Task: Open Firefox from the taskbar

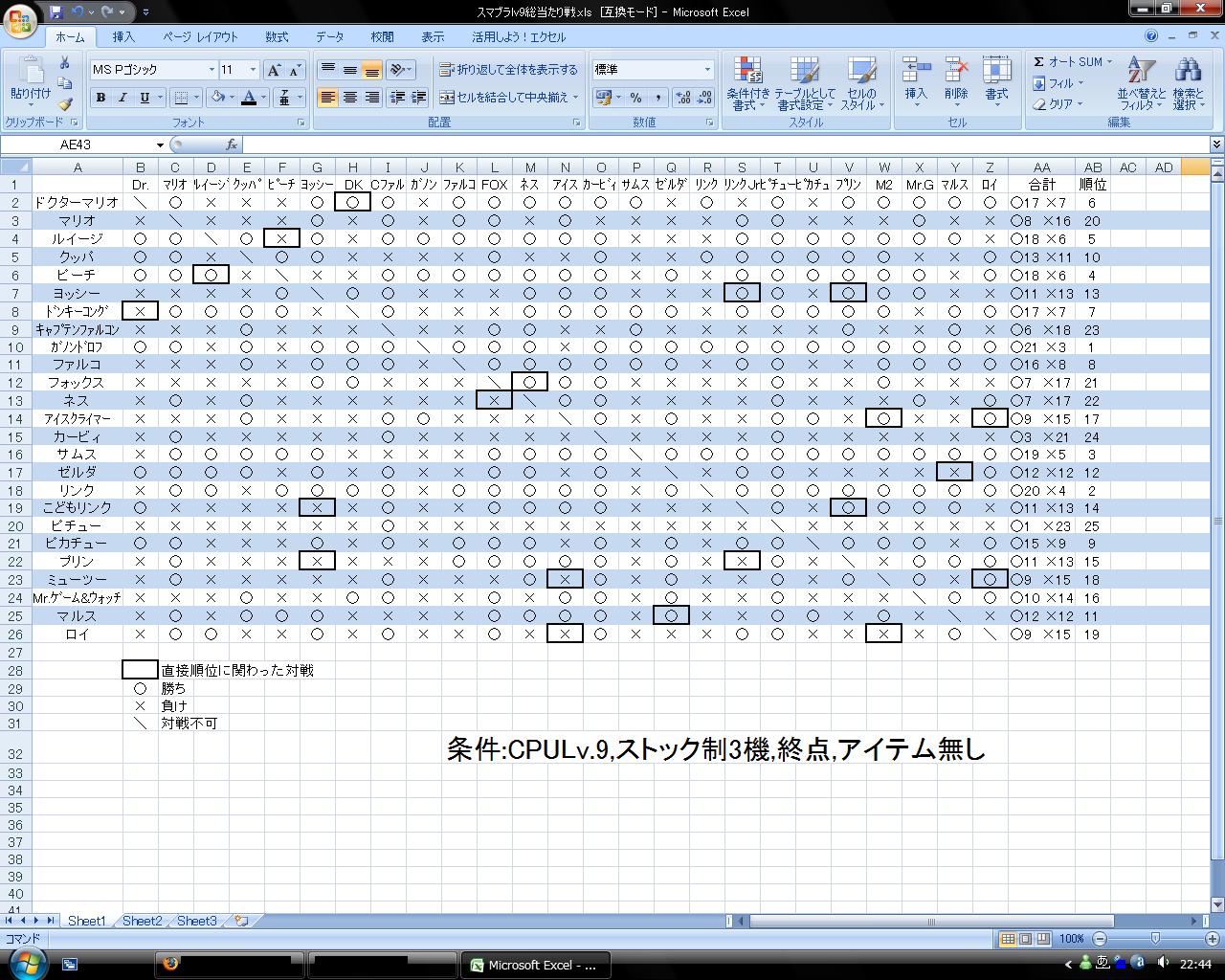Action: point(230,965)
